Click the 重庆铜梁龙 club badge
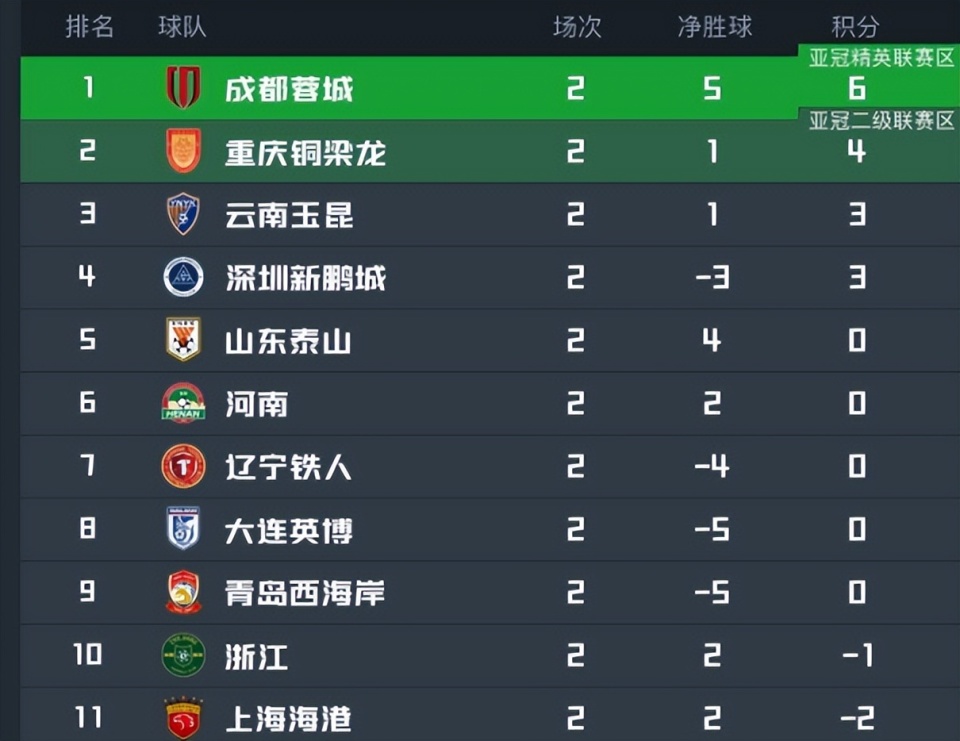This screenshot has height=741, width=960. click(x=183, y=151)
